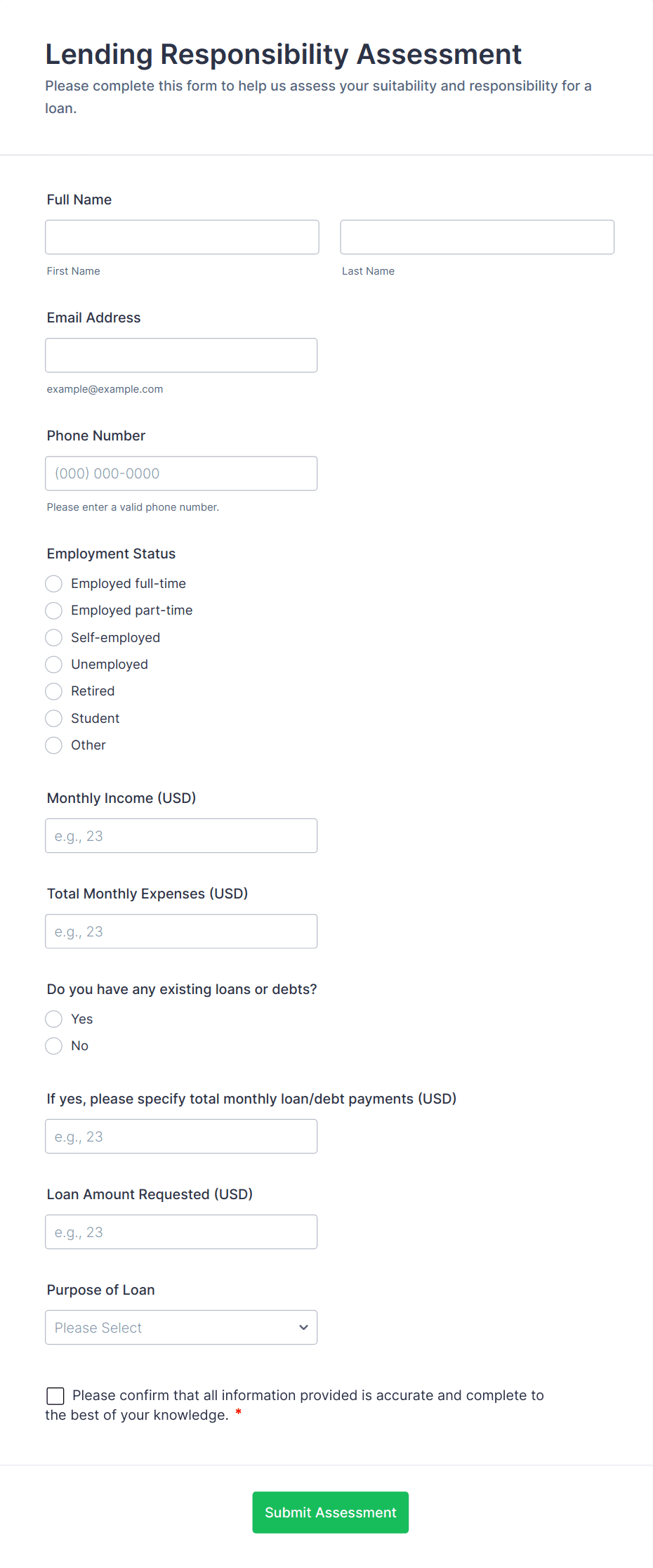Click the Loan Amount Requested field
Viewport: 653px width, 1568px height.
pyautogui.click(x=181, y=1231)
